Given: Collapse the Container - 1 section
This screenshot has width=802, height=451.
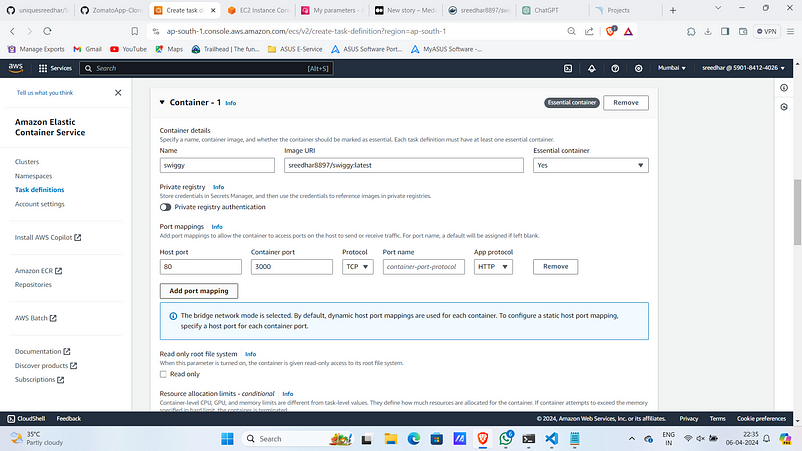Looking at the screenshot, I should point(162,102).
